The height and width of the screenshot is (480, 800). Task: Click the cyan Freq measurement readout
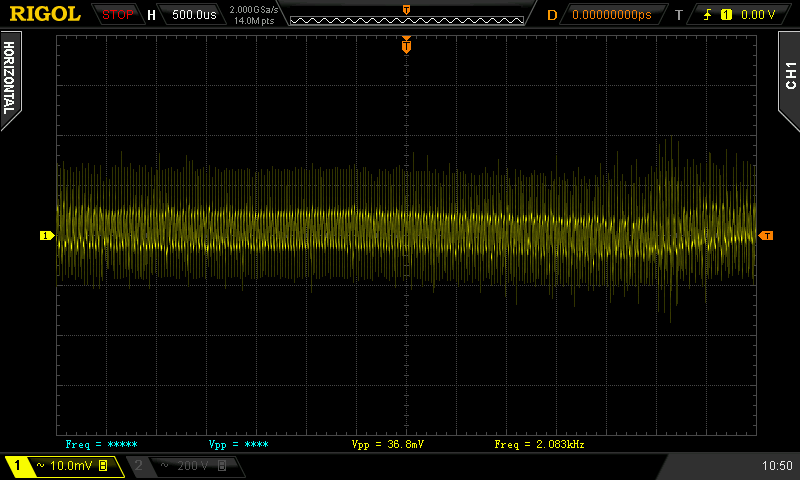point(101,443)
